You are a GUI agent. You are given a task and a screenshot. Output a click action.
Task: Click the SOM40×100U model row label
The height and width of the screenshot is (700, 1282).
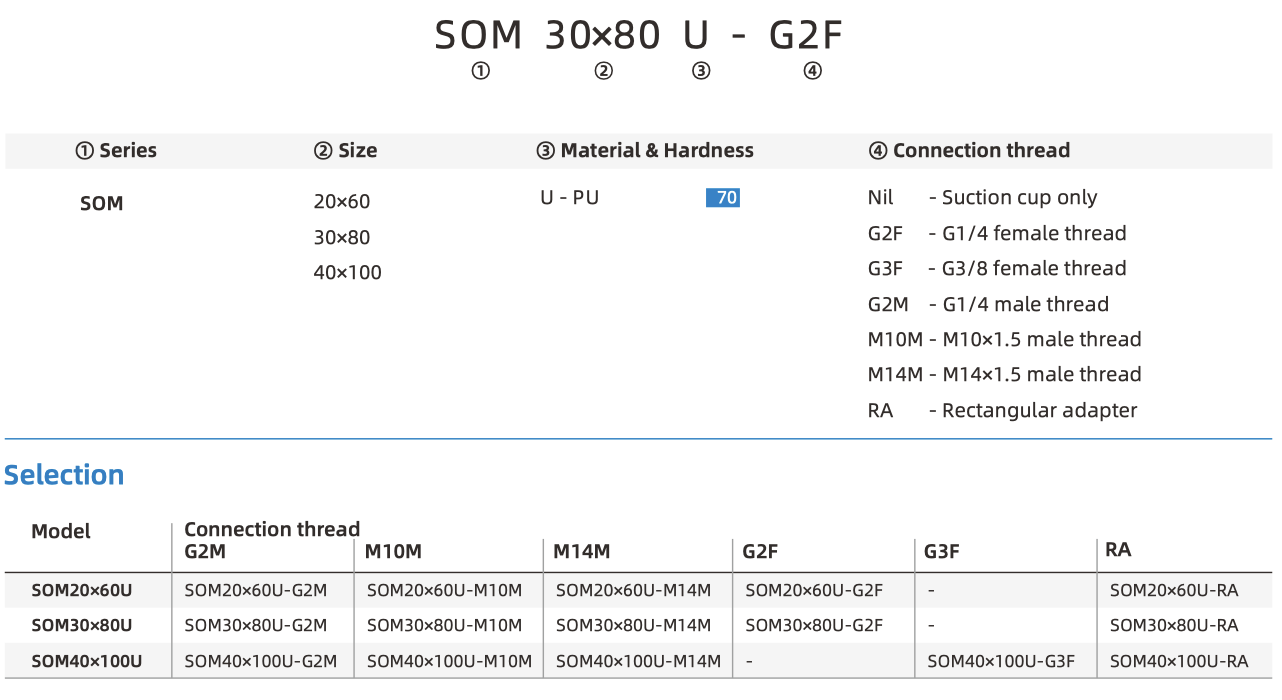(87, 661)
